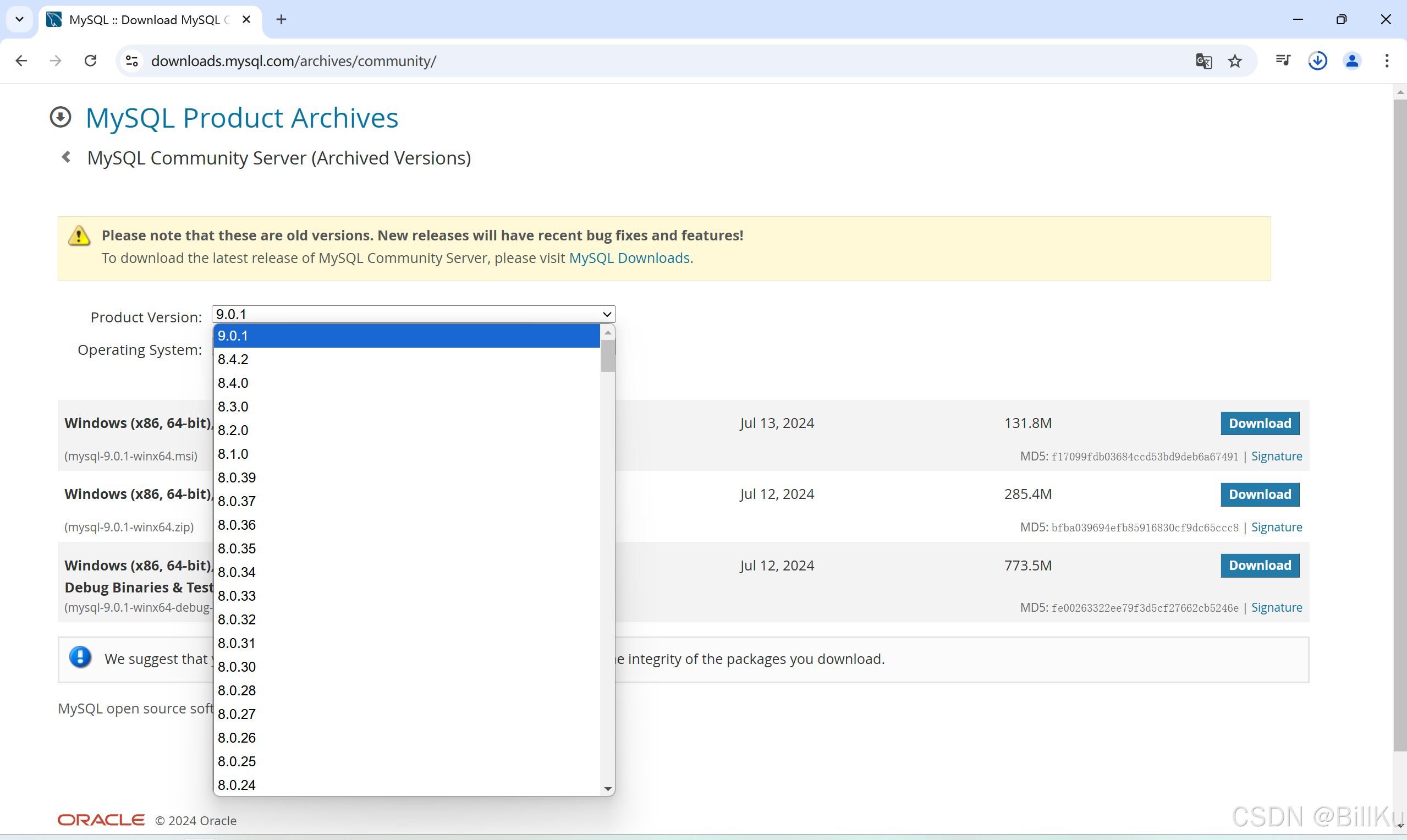Screen dimensions: 1407x840
Task: Open the media control icon in toolbar
Action: [1283, 61]
